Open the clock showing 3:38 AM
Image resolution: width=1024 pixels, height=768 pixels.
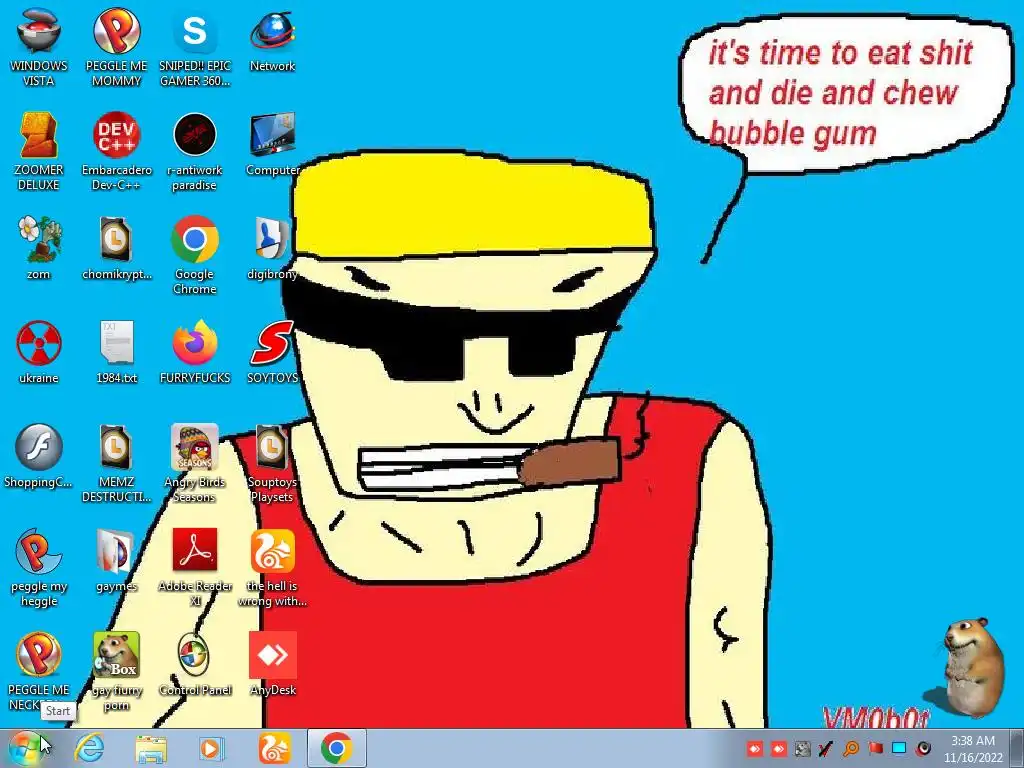pos(973,748)
